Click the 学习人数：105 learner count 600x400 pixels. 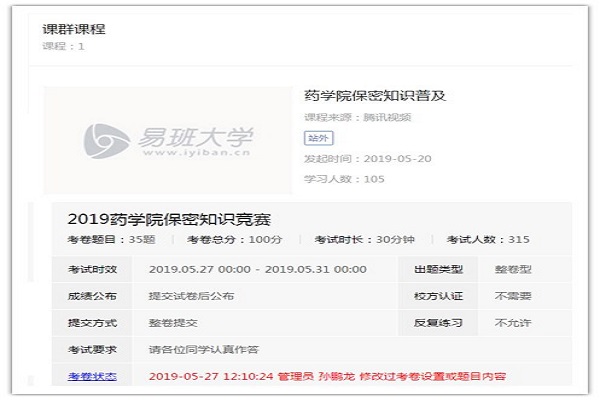[345, 179]
